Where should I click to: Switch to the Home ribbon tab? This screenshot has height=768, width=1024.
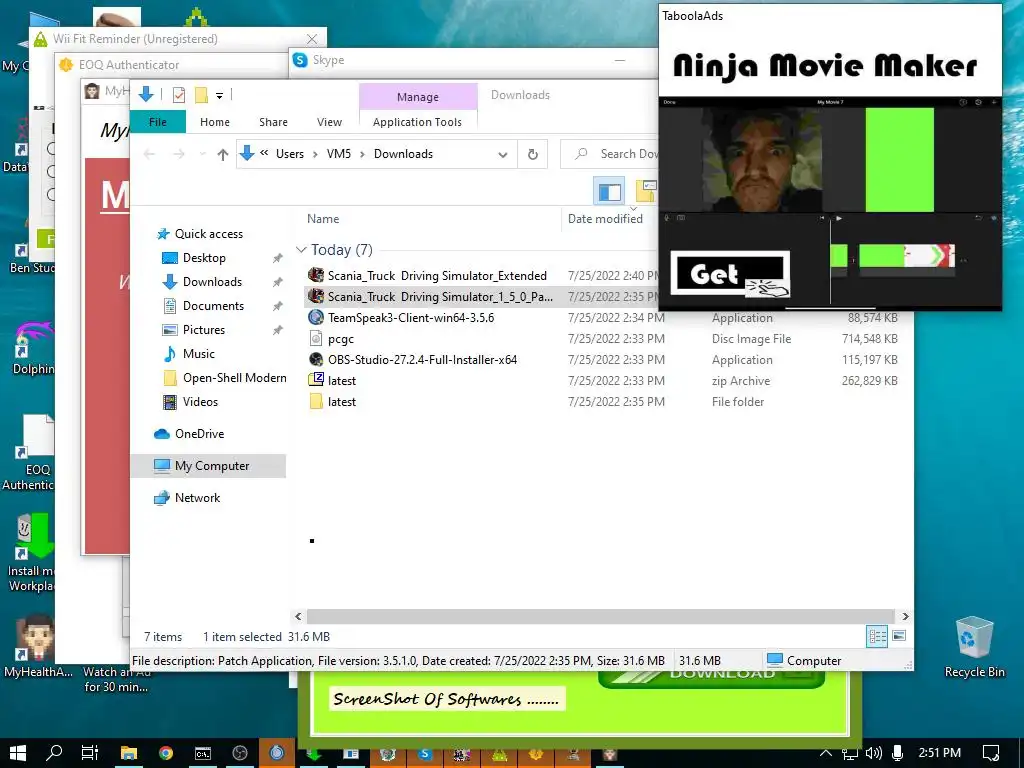pyautogui.click(x=215, y=122)
